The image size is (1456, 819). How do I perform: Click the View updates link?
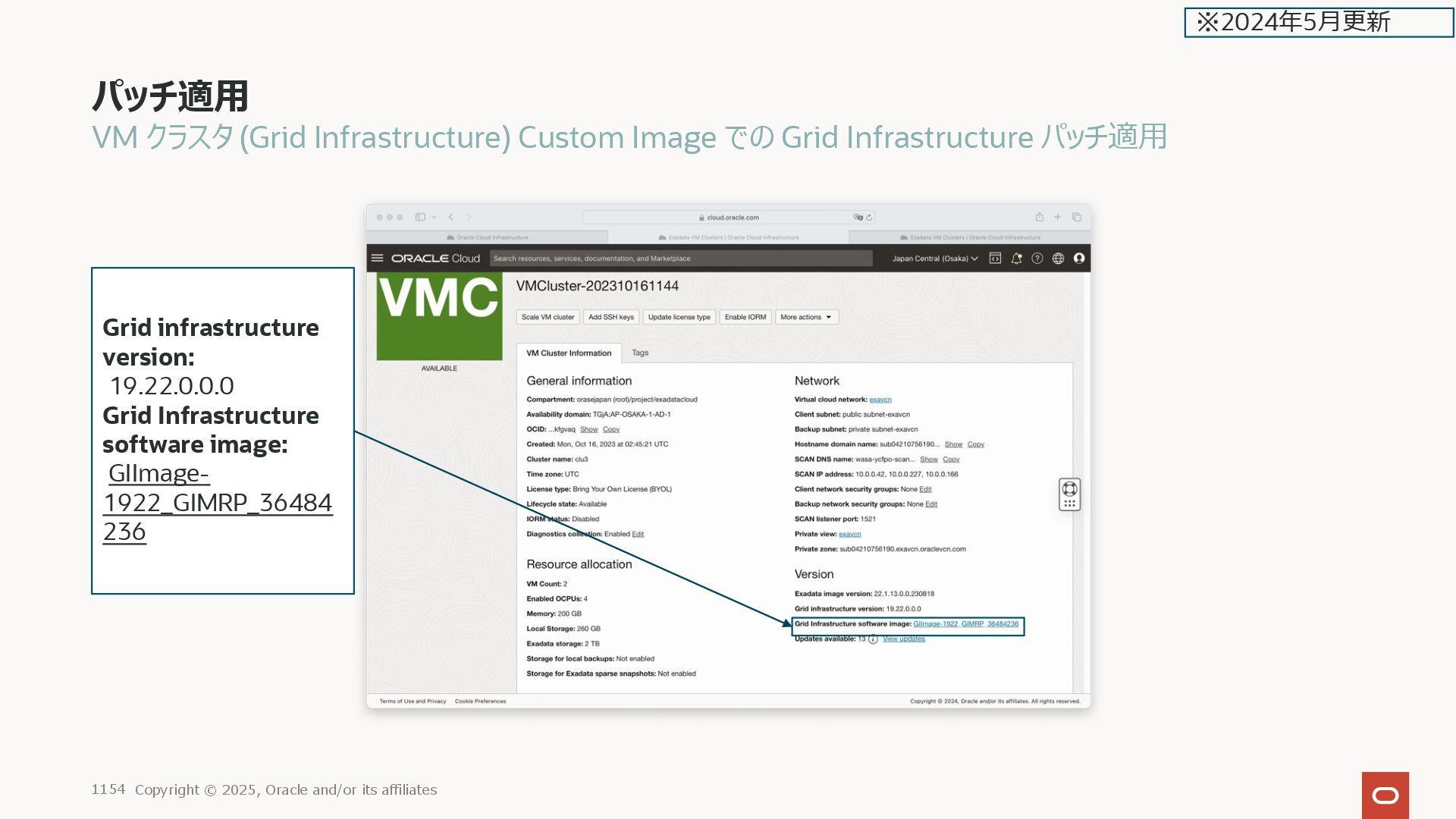903,639
